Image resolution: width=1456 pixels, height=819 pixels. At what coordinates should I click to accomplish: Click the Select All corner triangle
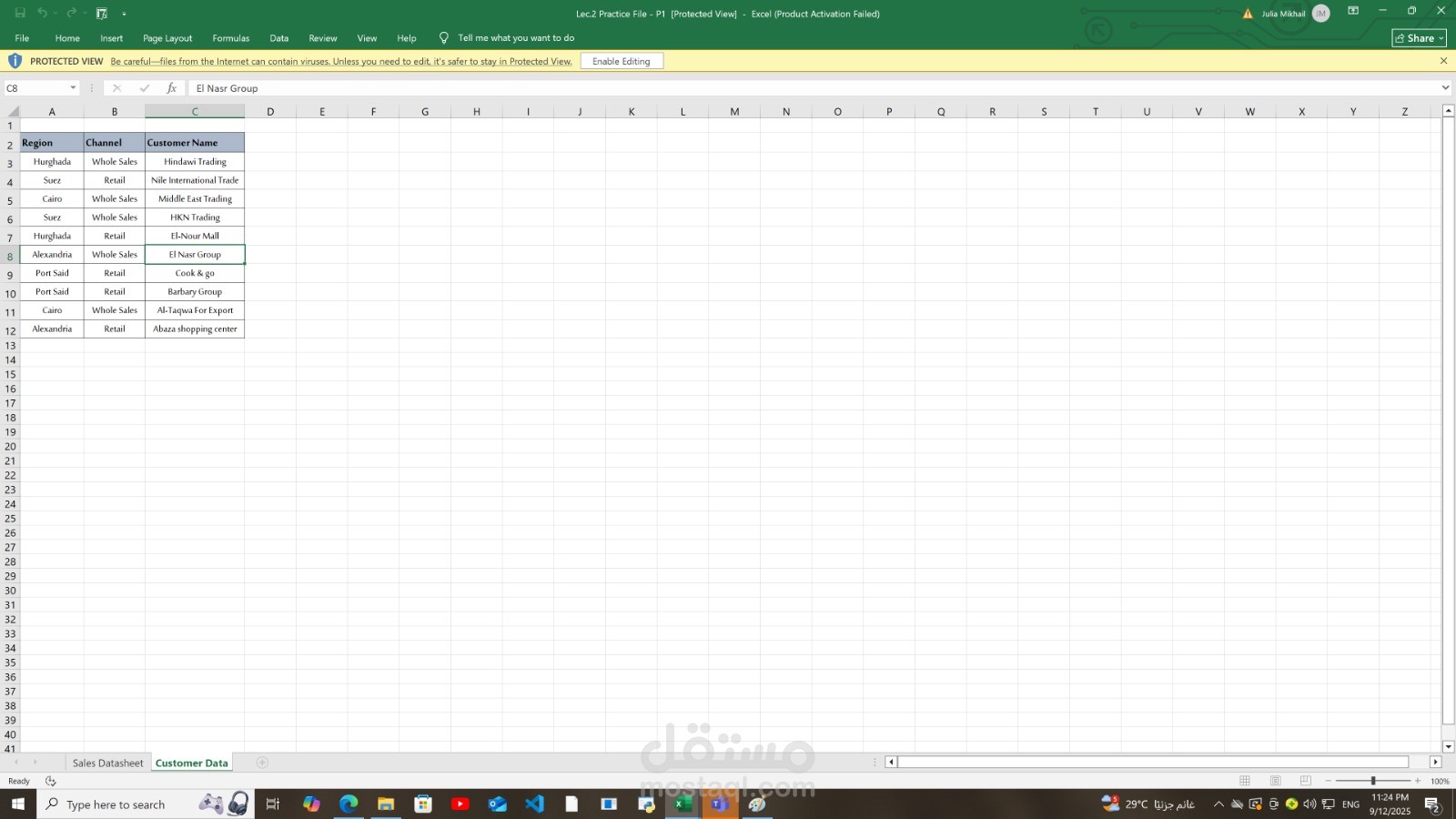[x=13, y=111]
